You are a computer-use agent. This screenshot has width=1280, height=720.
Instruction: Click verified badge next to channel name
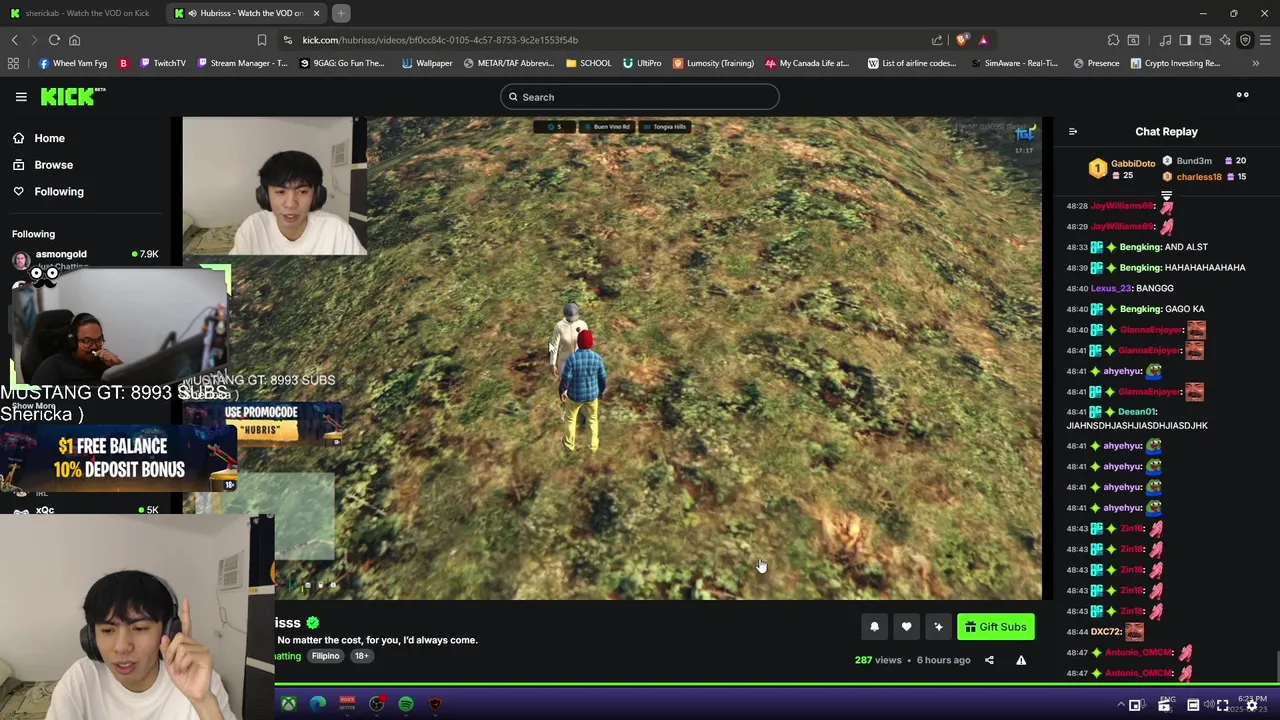313,623
